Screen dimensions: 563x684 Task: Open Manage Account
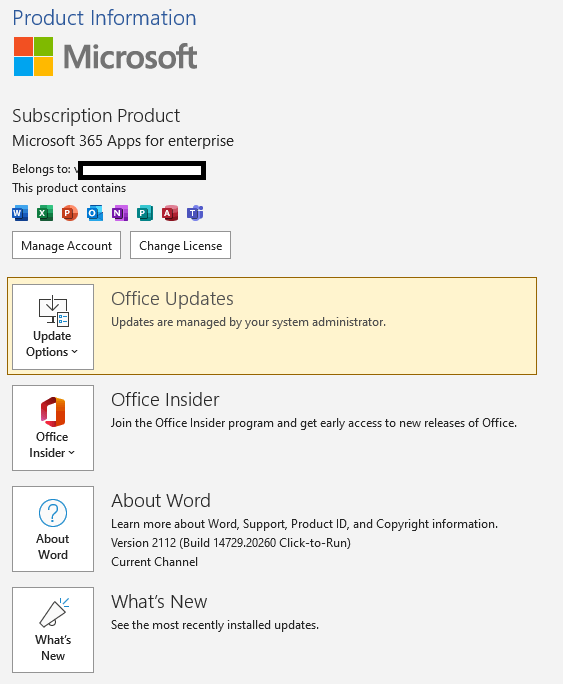(66, 245)
